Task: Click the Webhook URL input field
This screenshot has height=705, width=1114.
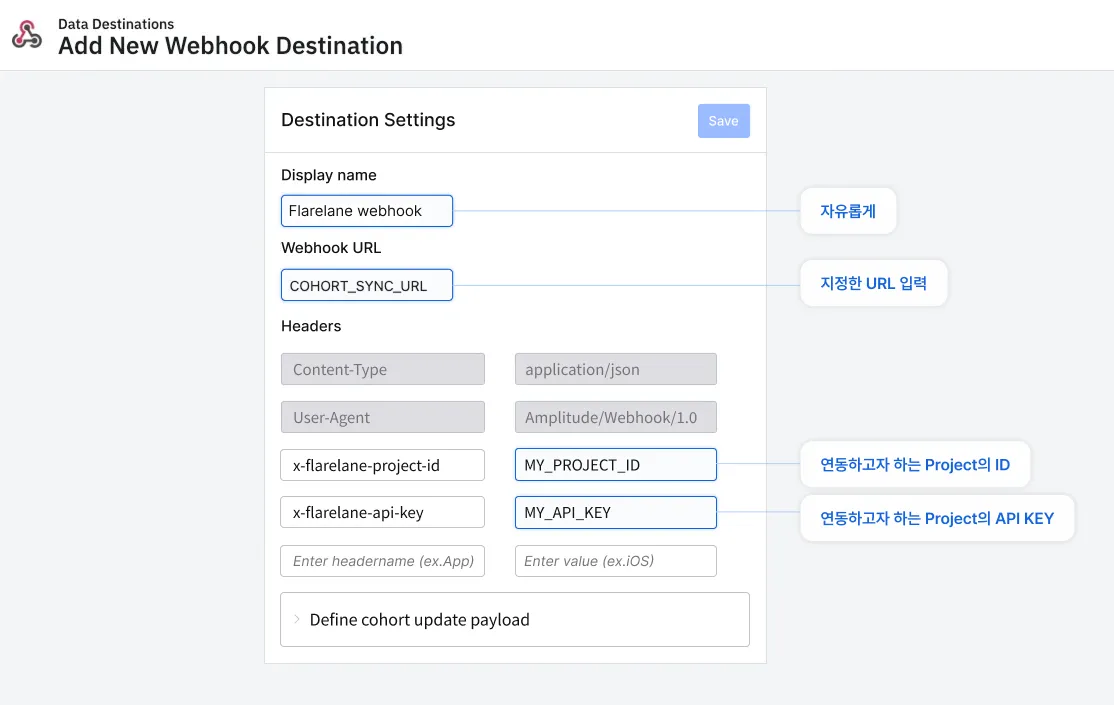Action: pos(367,285)
